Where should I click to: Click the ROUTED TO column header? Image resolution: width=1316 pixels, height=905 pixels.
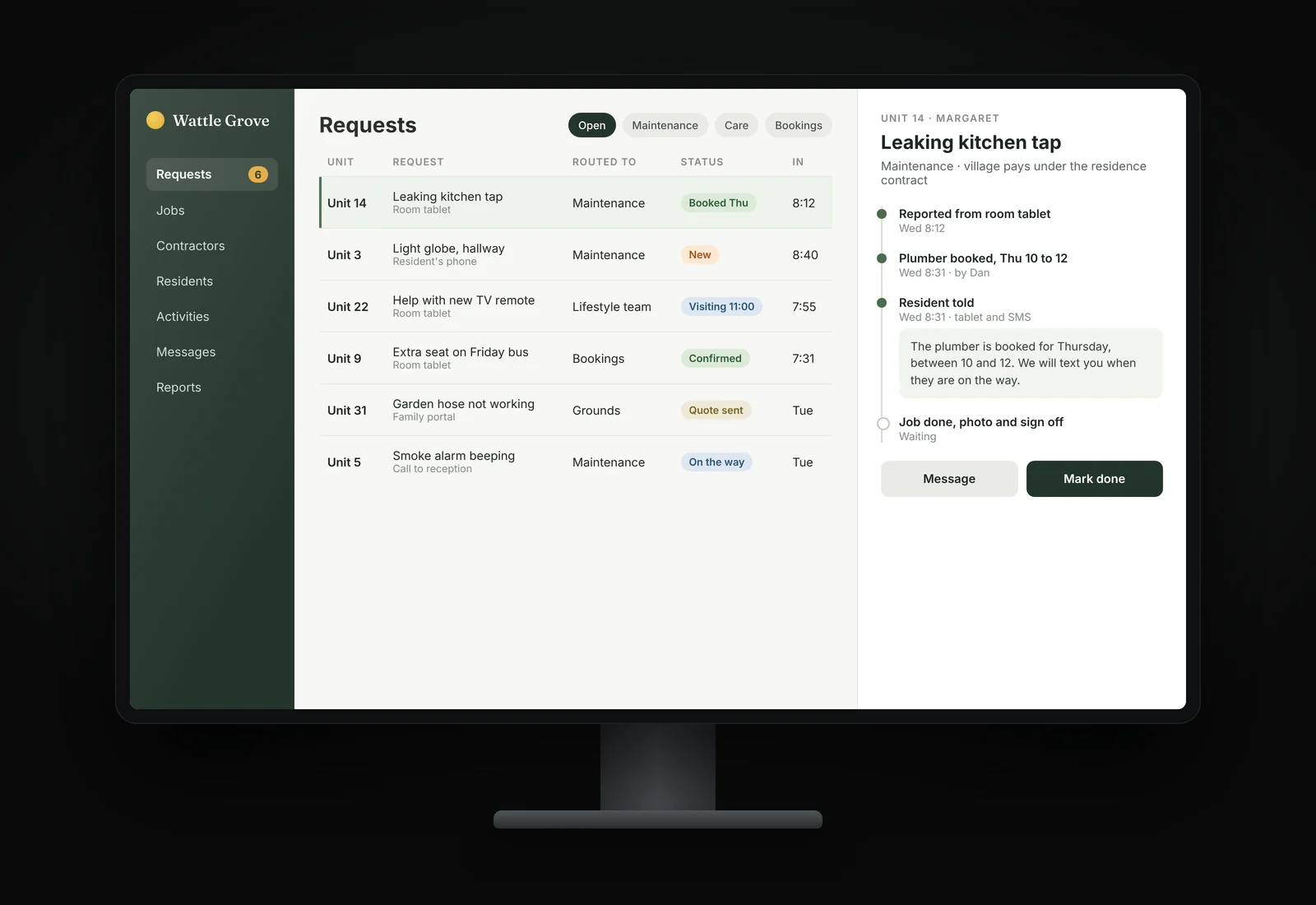tap(605, 162)
